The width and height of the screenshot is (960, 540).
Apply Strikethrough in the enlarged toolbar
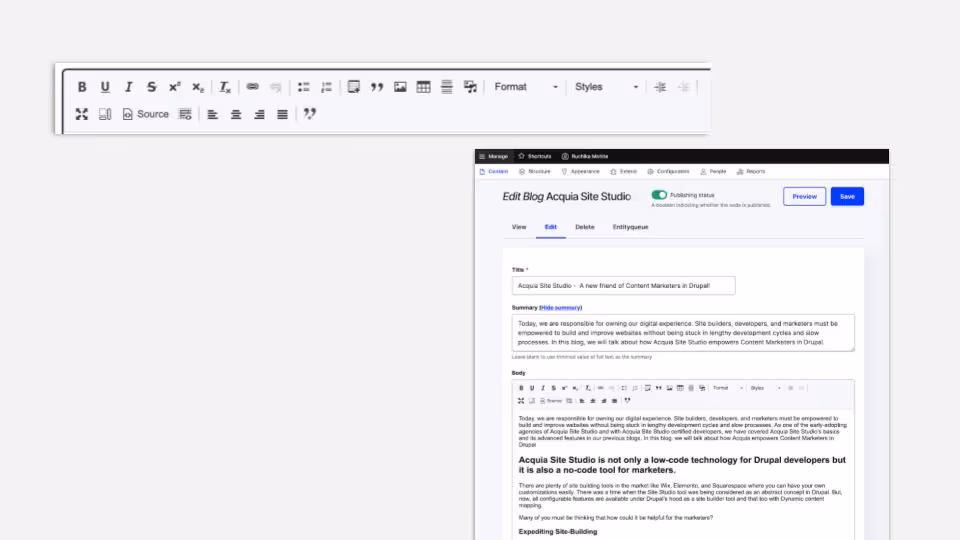coord(151,87)
